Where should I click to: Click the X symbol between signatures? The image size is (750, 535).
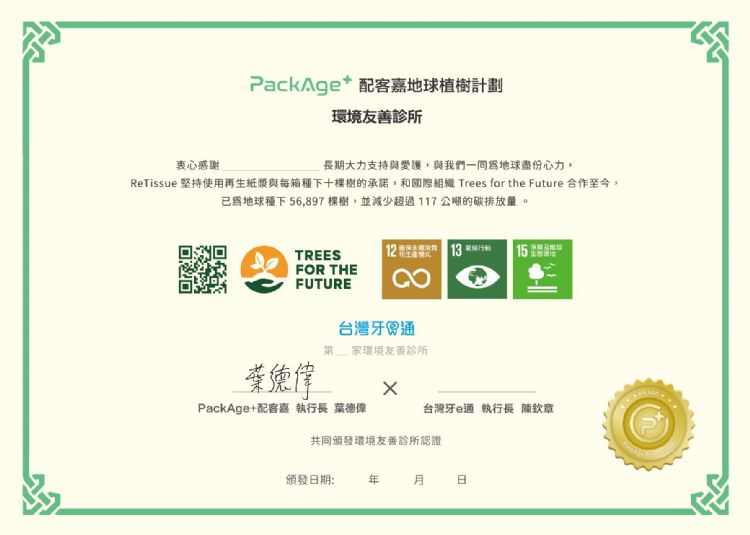pos(390,388)
